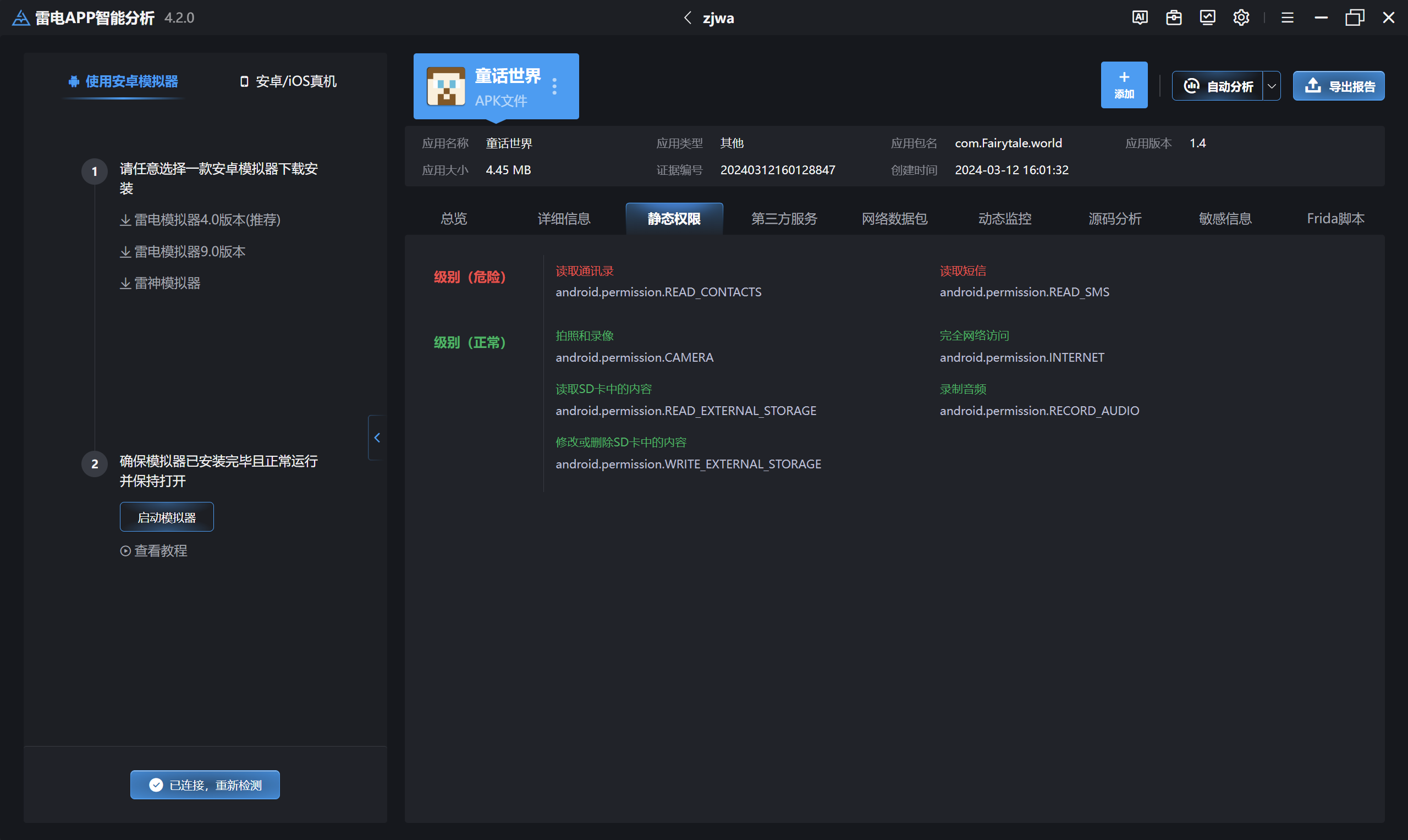Screen dimensions: 1408x840
Task: Click the 级别(正常) label
Action: coord(469,342)
